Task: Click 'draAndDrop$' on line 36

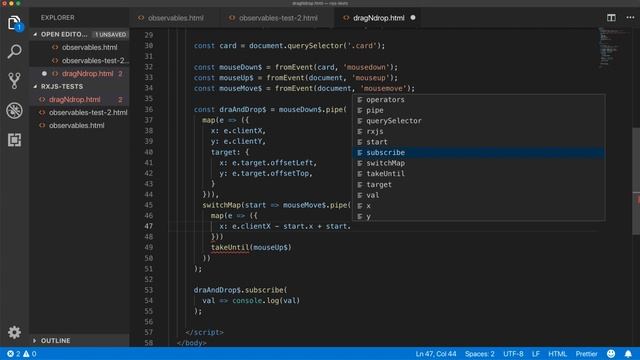Action: [243, 109]
